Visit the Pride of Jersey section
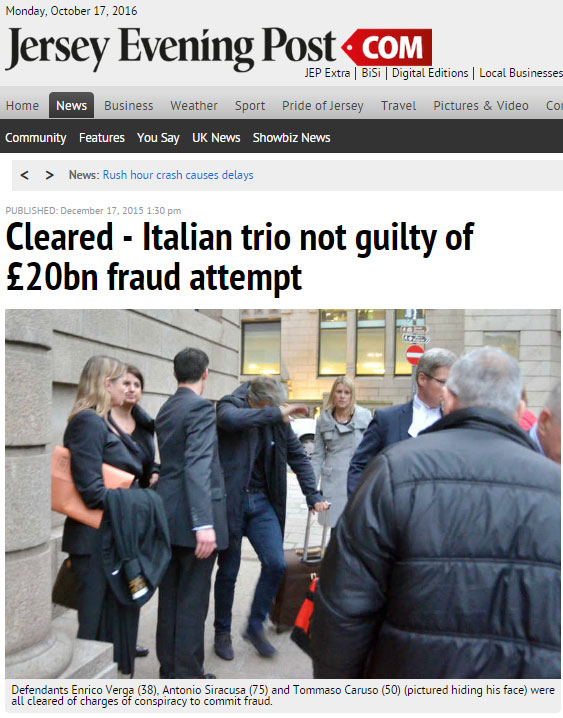The width and height of the screenshot is (563, 718). point(323,106)
